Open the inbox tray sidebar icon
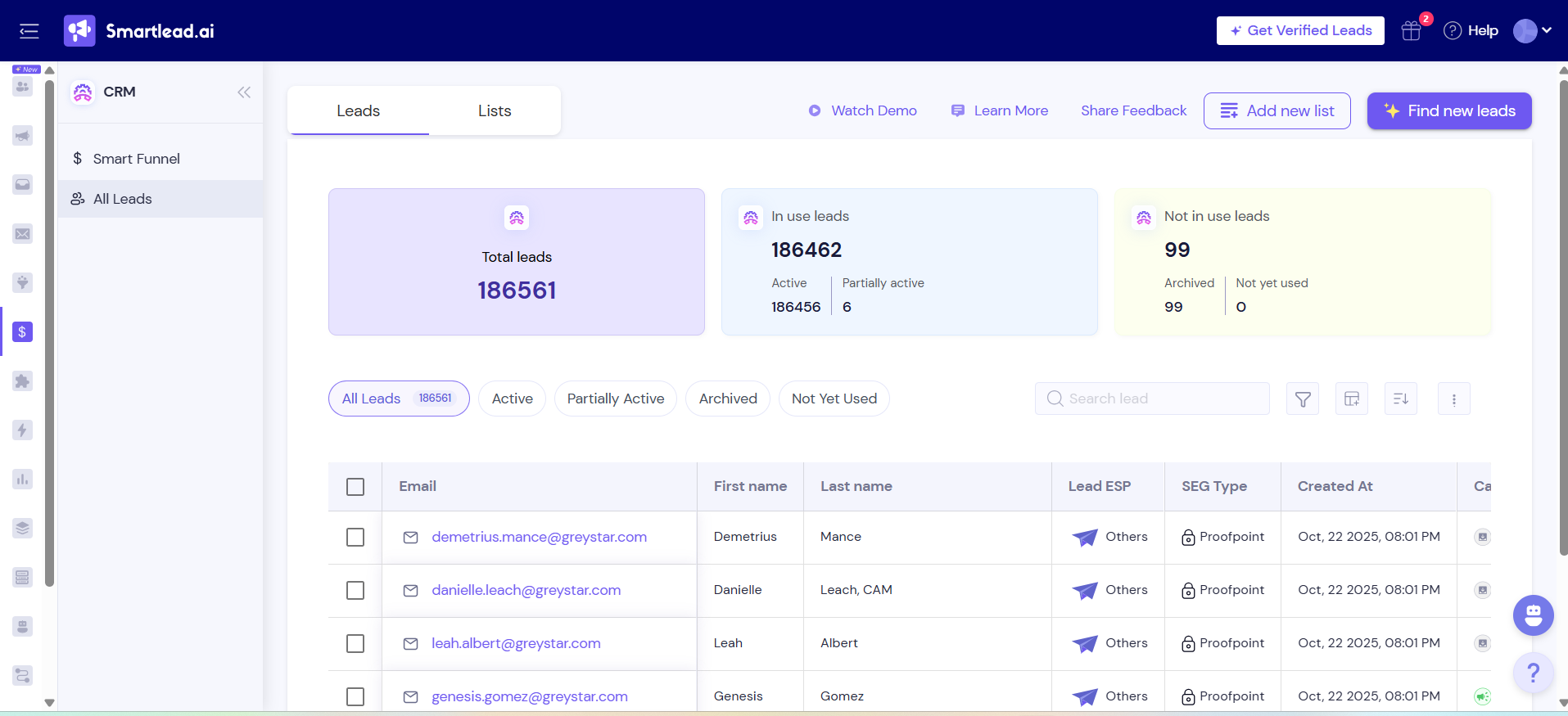Viewport: 1568px width, 716px height. 23,185
